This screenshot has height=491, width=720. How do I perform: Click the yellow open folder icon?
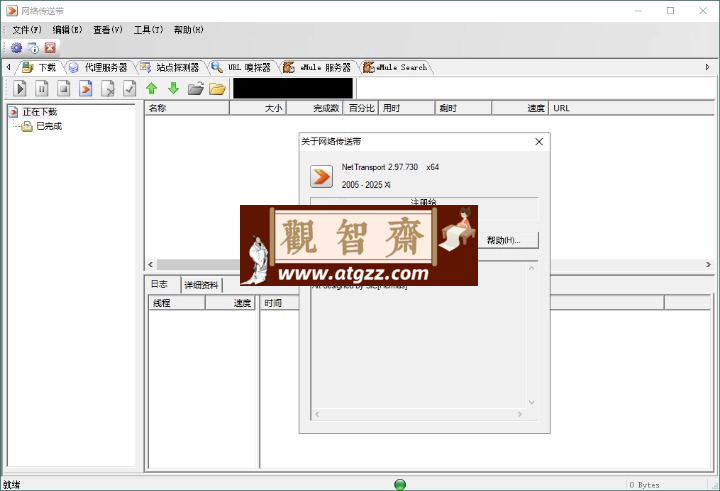(218, 88)
